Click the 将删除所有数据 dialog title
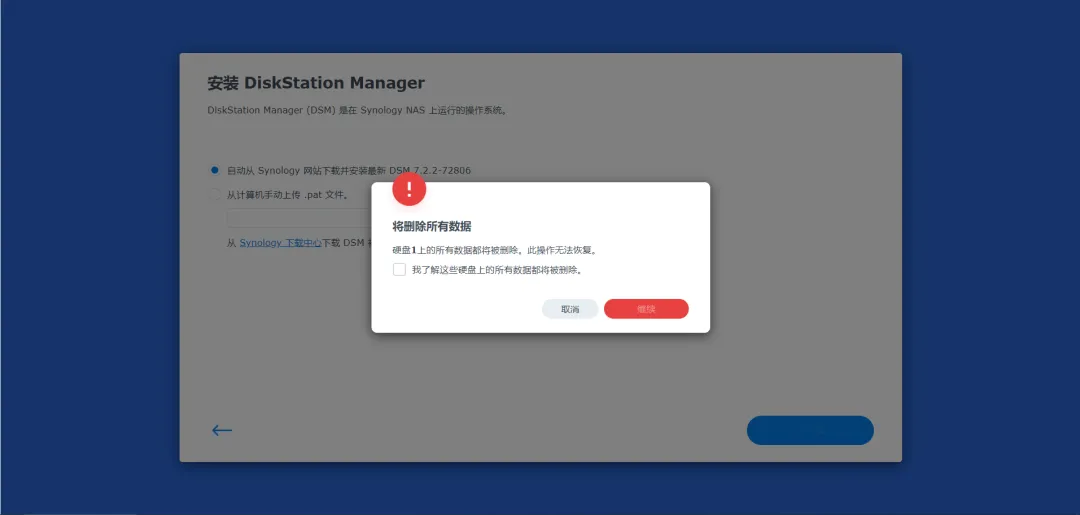The width and height of the screenshot is (1080, 515). point(432,227)
